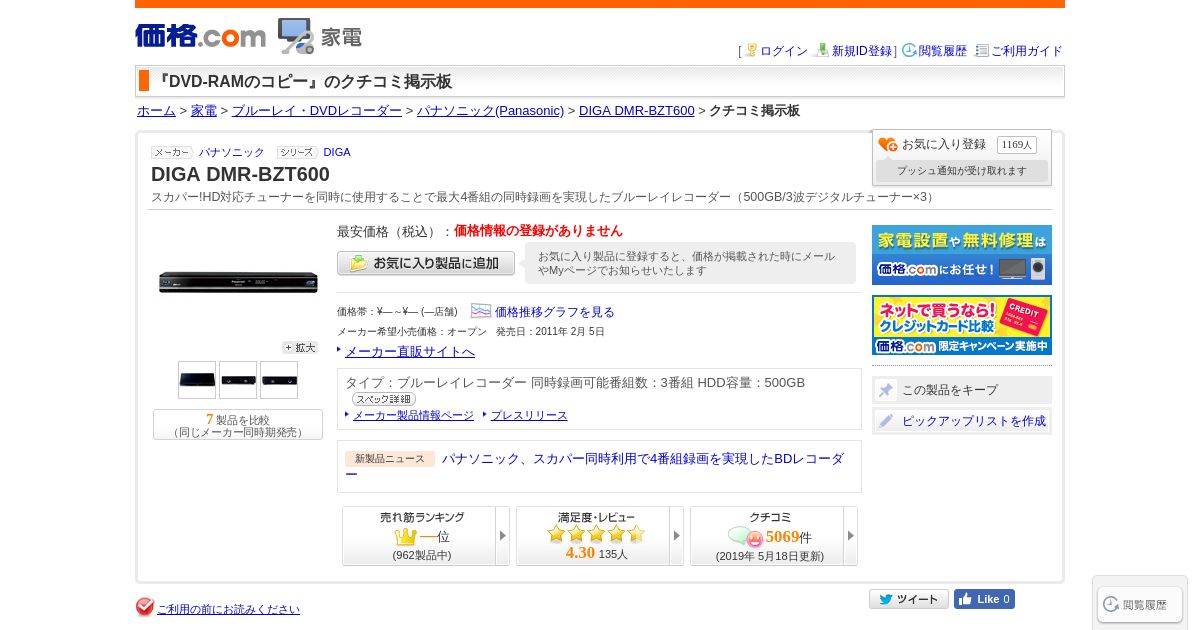The width and height of the screenshot is (1200, 630).
Task: Click the pin icon for keeping product
Action: point(886,390)
